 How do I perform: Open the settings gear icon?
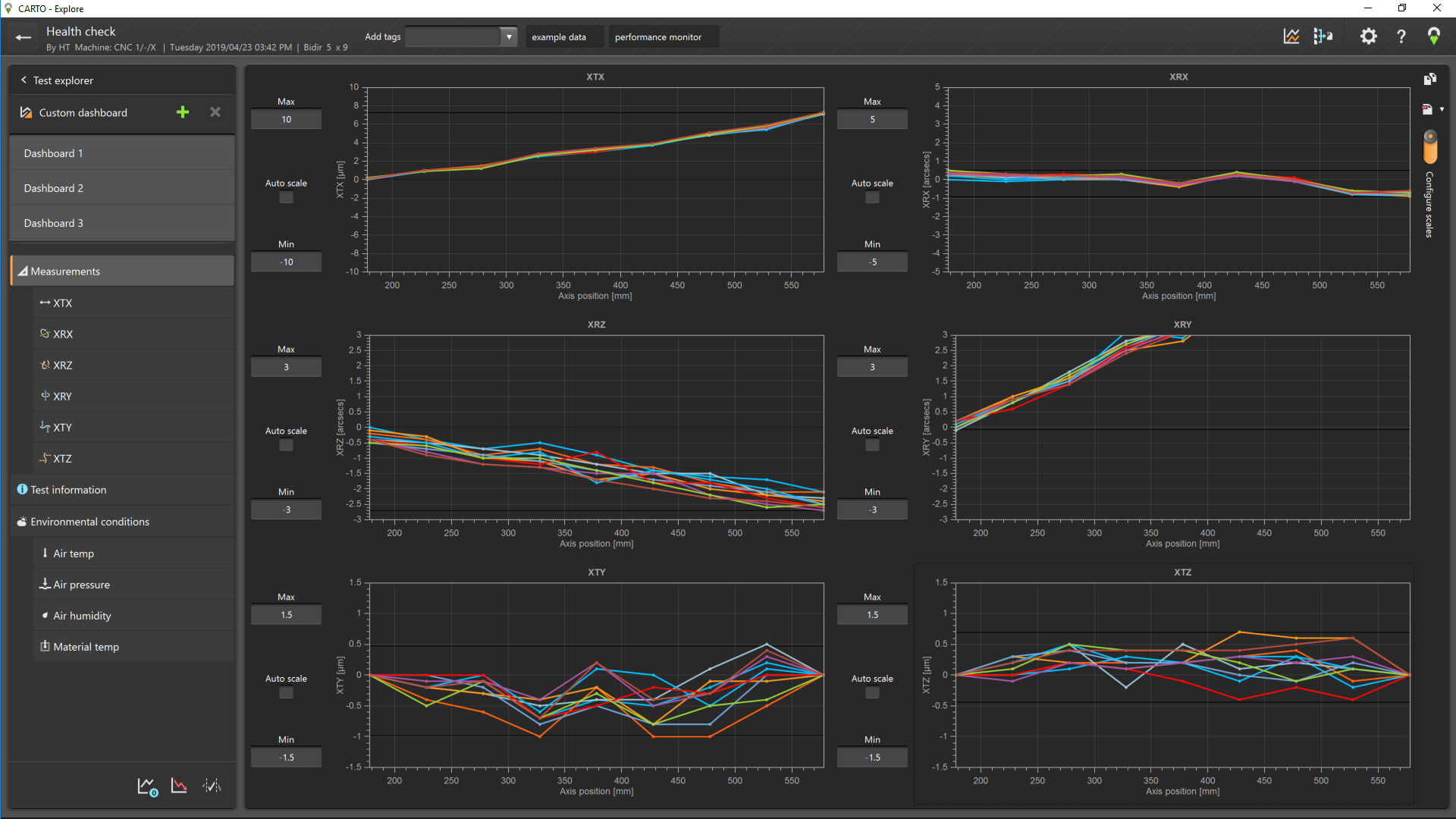[x=1368, y=36]
